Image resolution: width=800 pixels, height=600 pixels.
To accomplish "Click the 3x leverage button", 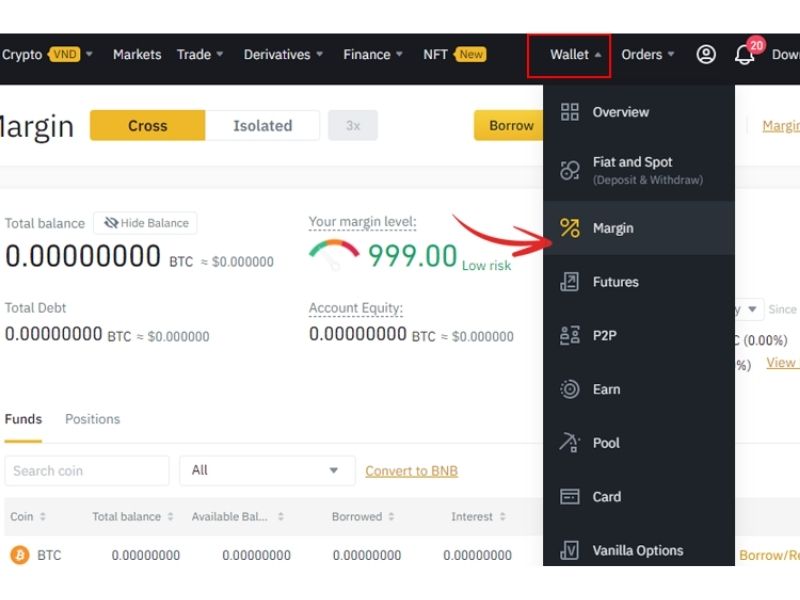I will coord(353,126).
